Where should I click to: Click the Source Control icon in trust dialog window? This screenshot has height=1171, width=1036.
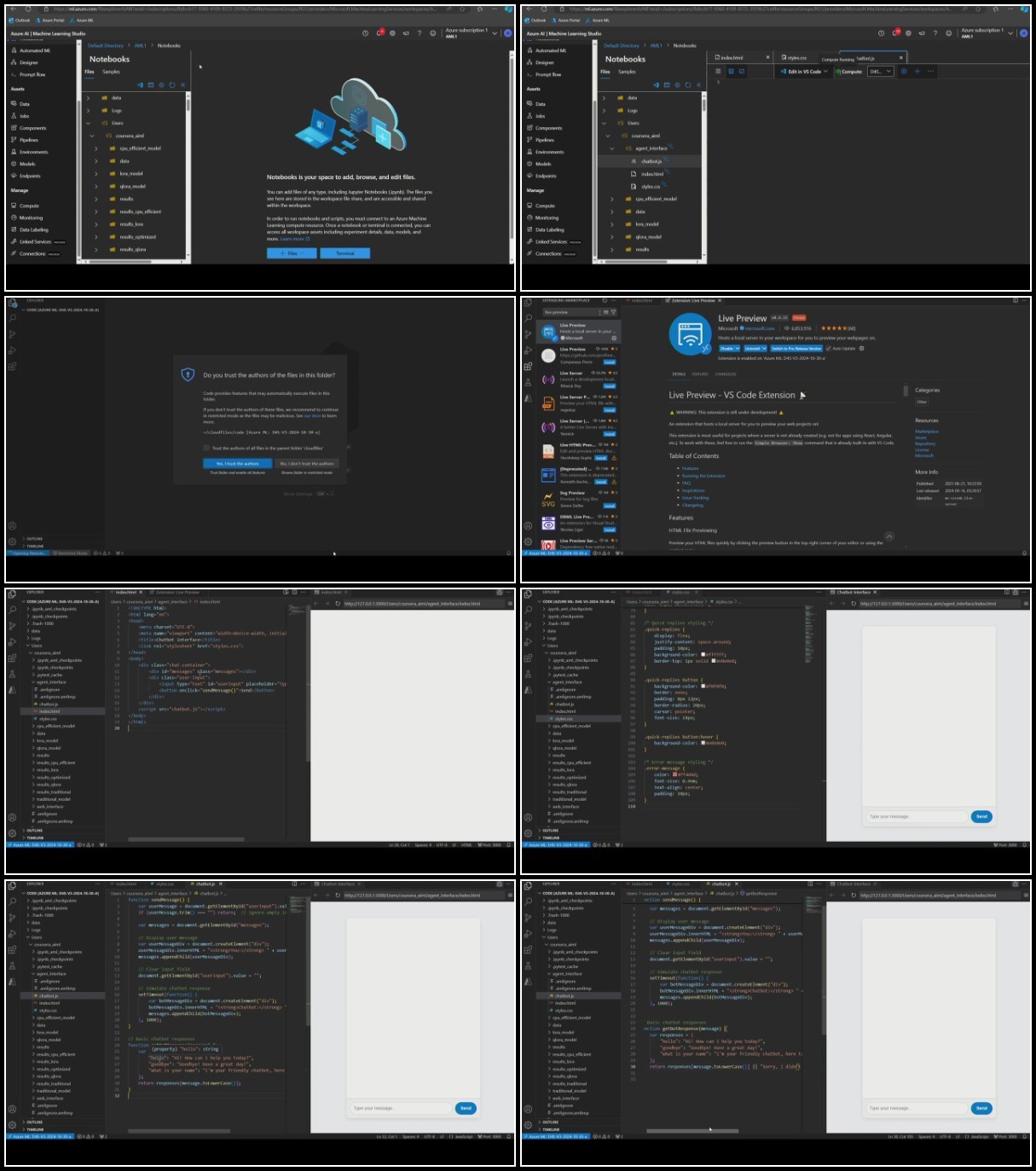tap(13, 334)
